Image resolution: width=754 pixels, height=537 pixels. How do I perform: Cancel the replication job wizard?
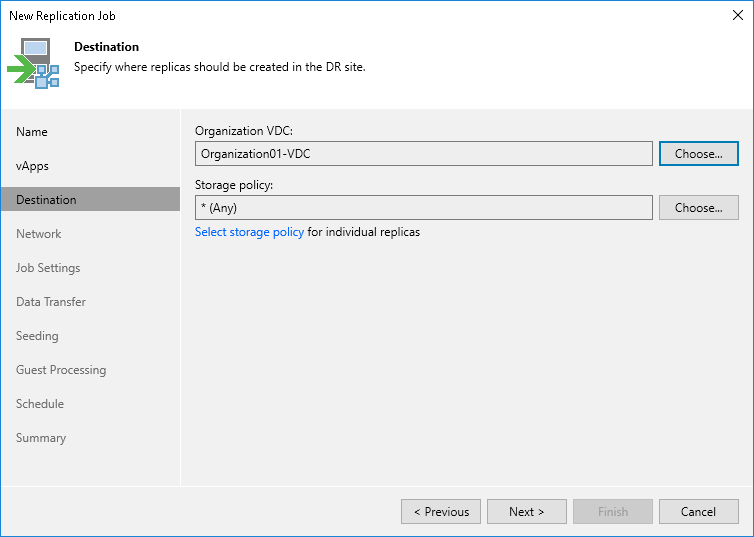point(699,512)
